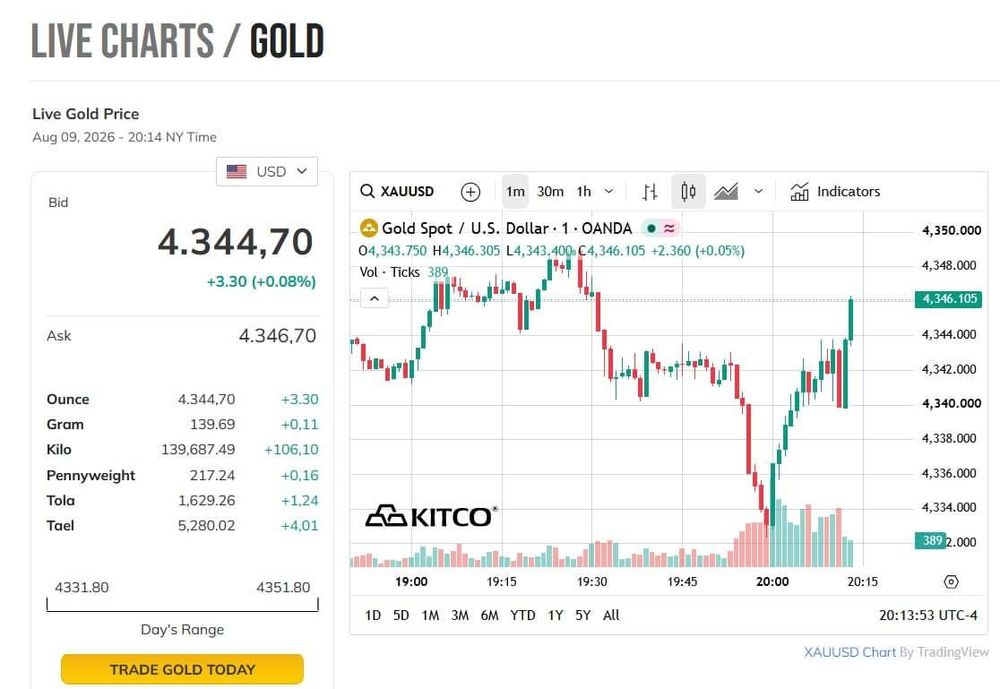1000x689 pixels.
Task: Open chart settings hexagon icon
Action: 951,582
